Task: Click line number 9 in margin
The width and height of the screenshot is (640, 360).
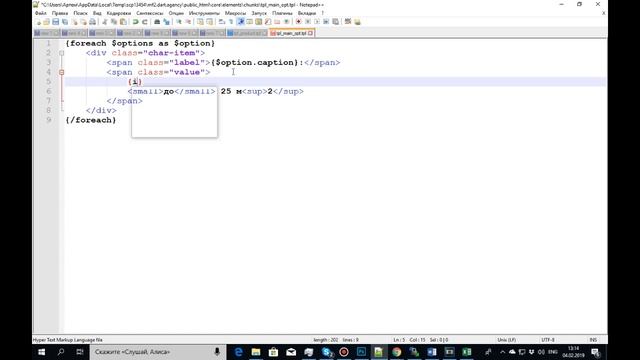Action: click(49, 120)
